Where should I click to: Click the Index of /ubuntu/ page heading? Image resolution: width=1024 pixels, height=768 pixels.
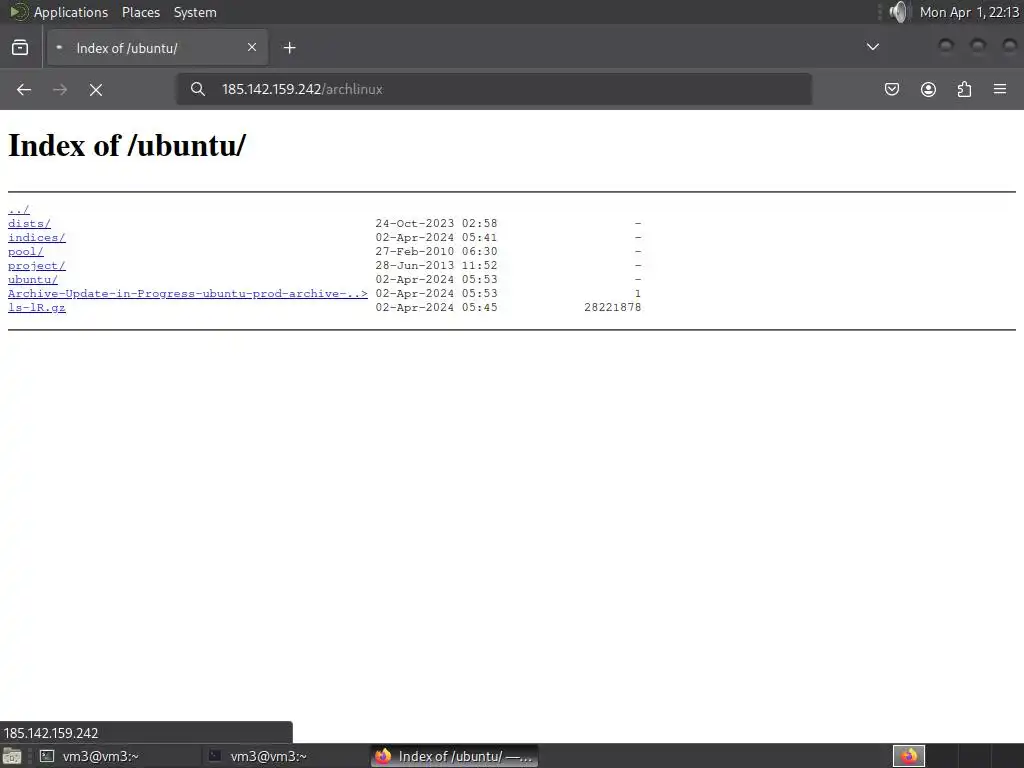[x=127, y=145]
